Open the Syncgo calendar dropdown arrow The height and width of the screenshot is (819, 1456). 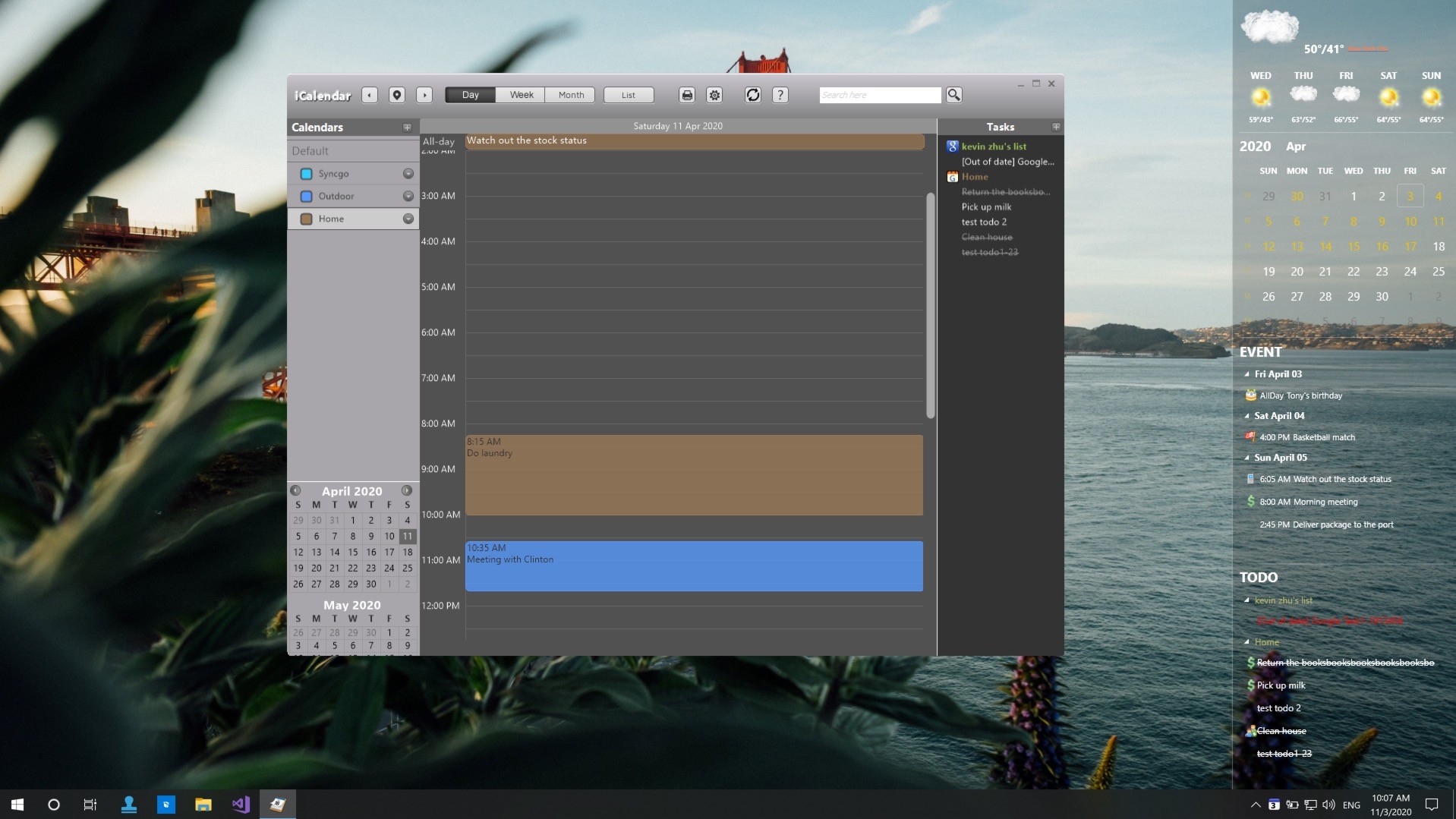tap(408, 173)
